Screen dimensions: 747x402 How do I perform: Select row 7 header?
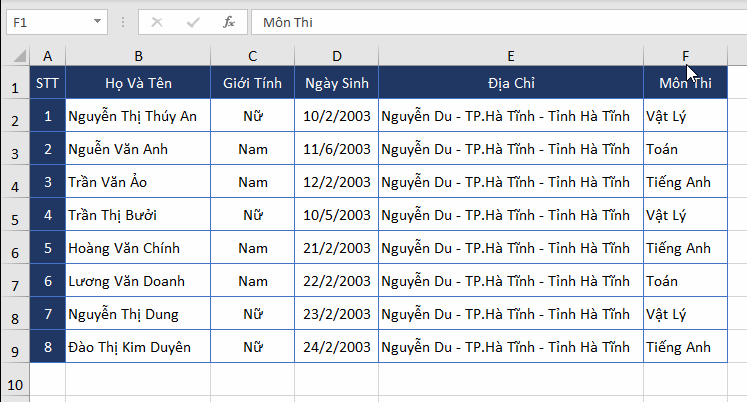coord(15,281)
